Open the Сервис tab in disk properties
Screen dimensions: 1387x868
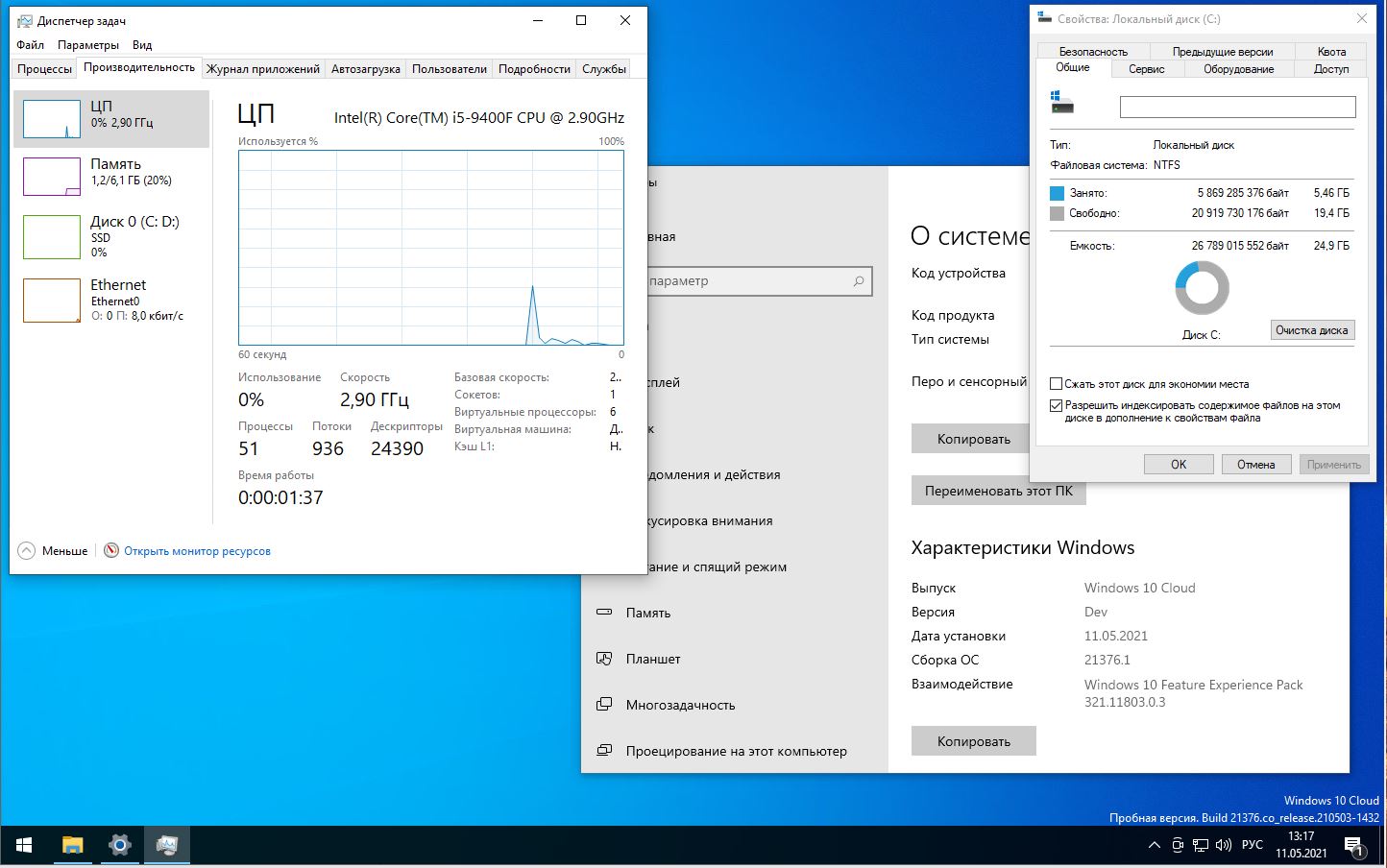[1147, 69]
